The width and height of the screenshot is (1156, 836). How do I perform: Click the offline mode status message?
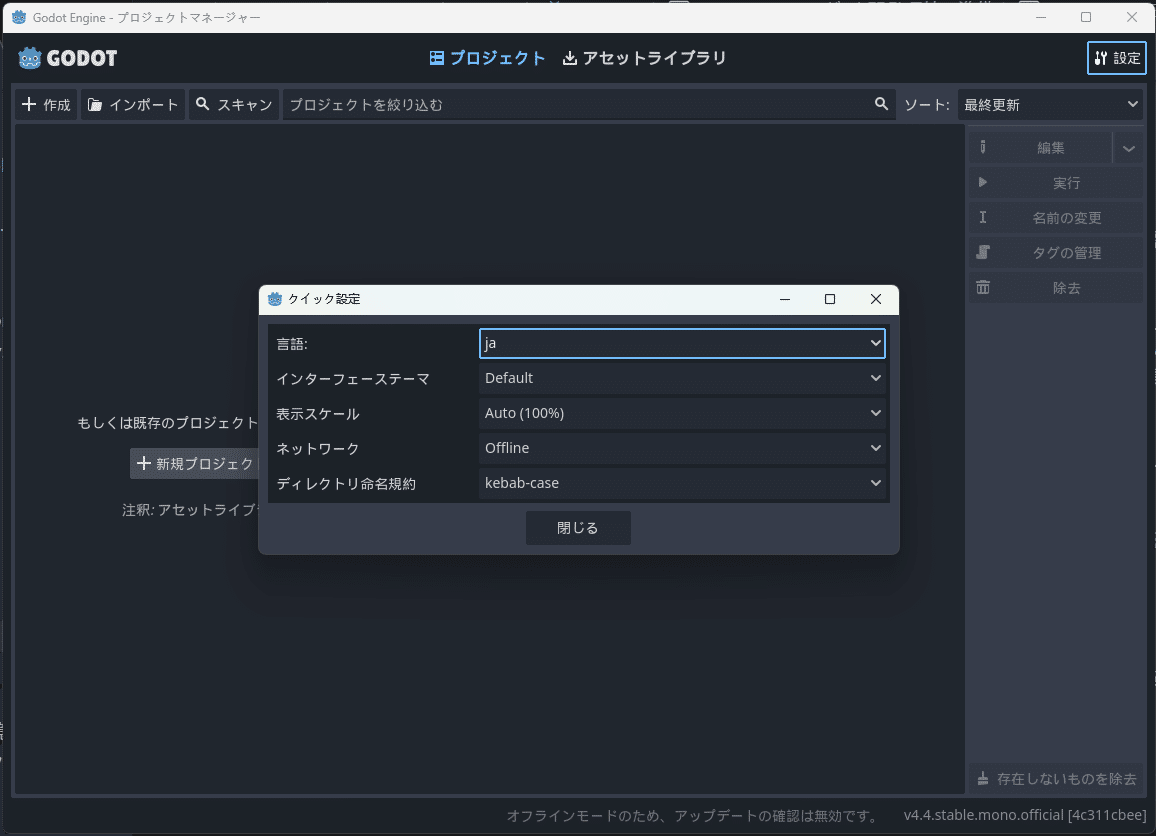(694, 816)
